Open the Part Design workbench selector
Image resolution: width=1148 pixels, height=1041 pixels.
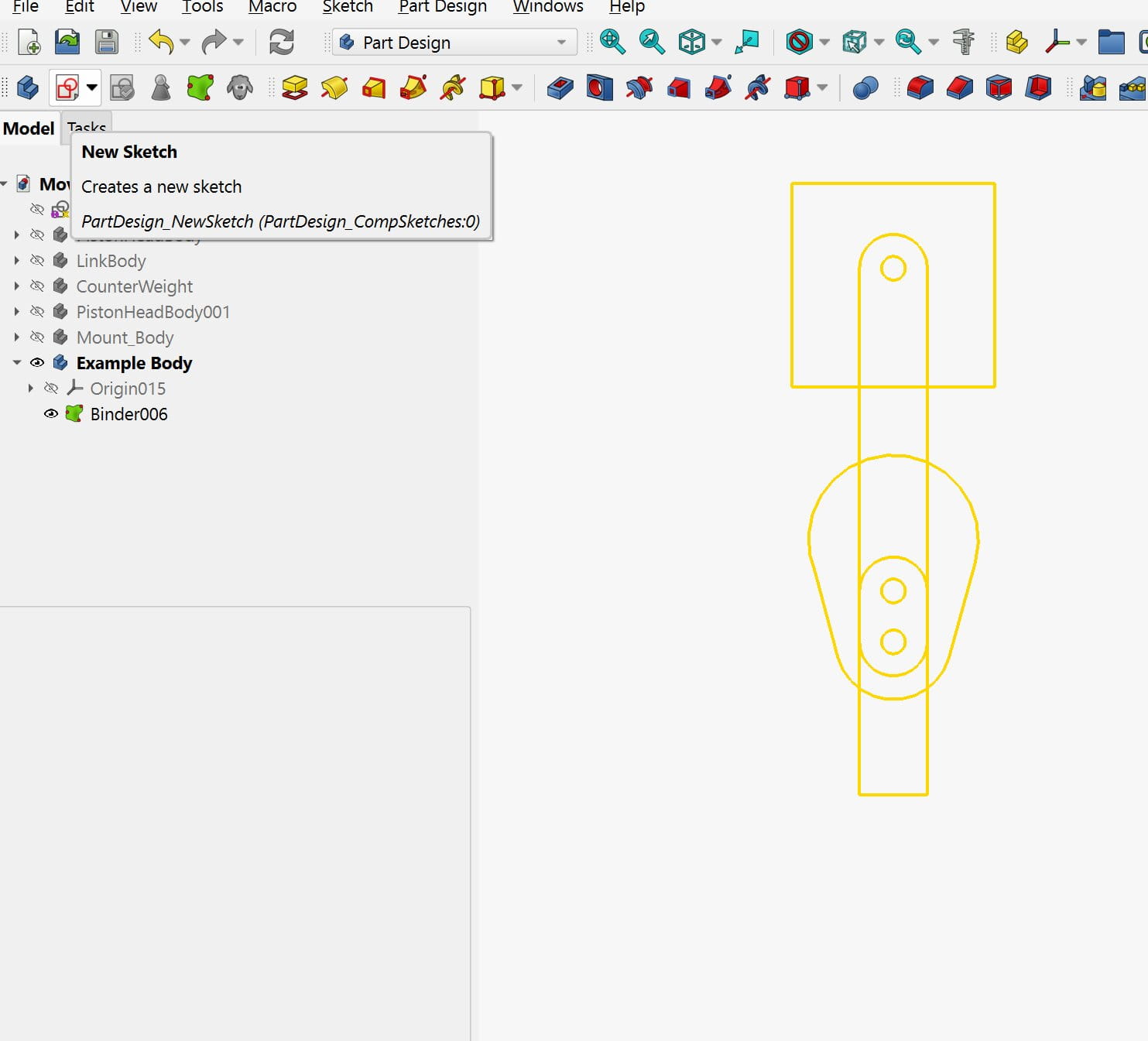454,43
